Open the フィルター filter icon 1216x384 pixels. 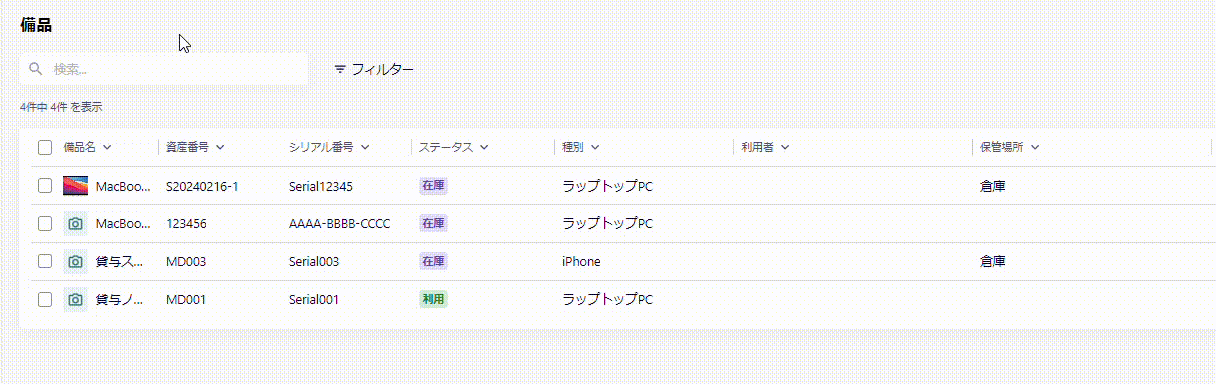[x=340, y=69]
